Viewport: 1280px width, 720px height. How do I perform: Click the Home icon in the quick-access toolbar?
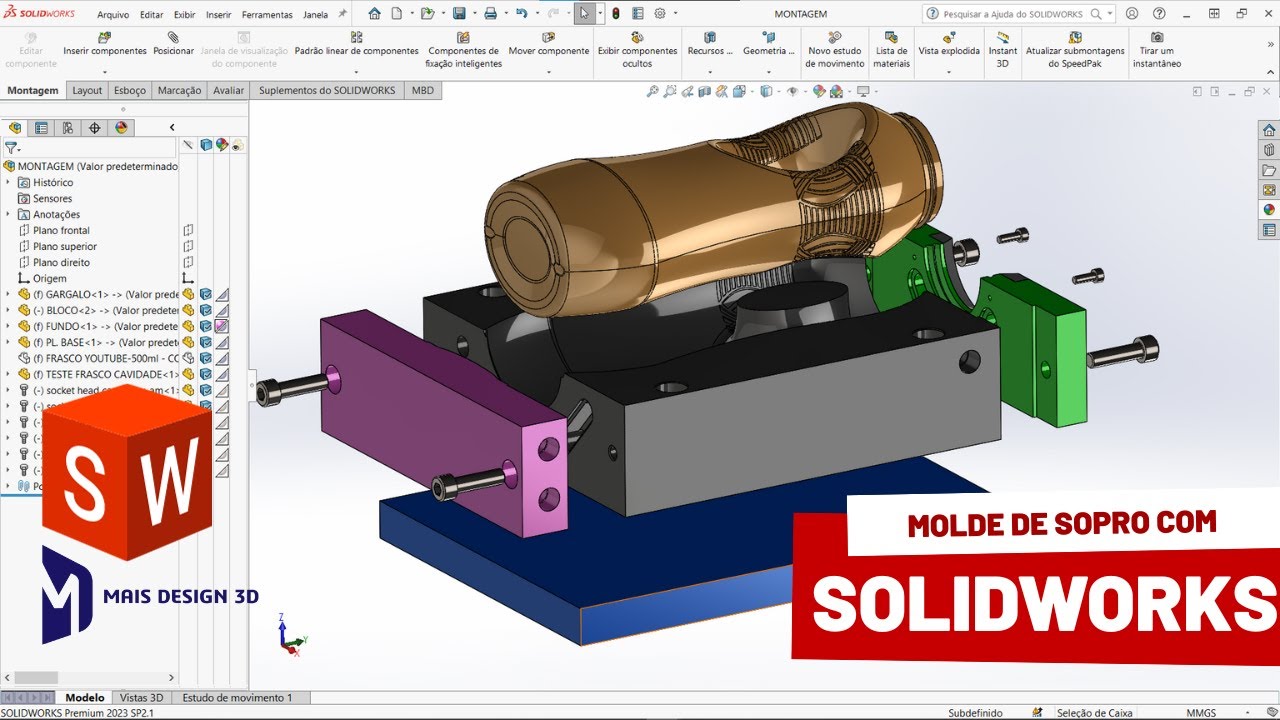point(374,14)
